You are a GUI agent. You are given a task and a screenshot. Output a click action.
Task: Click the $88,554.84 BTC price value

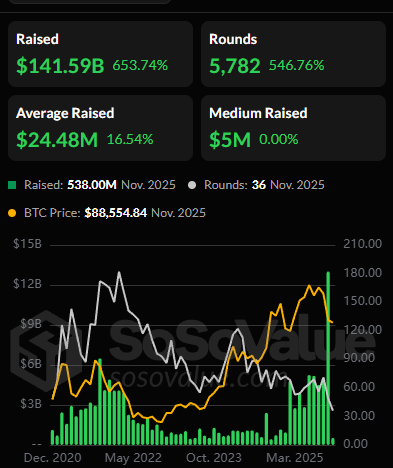click(x=115, y=213)
